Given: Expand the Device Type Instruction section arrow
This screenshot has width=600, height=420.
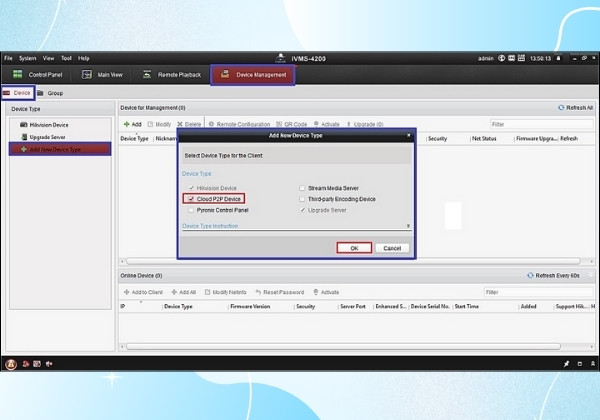Looking at the screenshot, I should coord(408,226).
